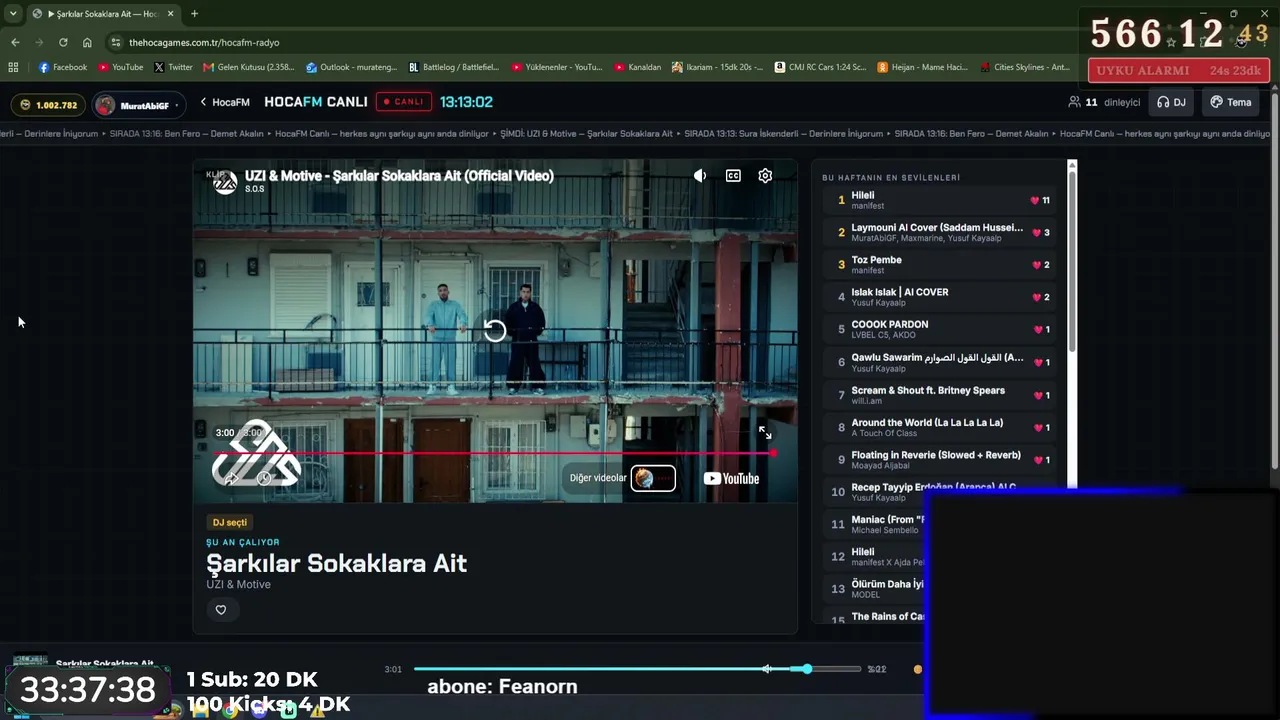The image size is (1280, 720).
Task: Open the MuratAbiGF profile menu
Action: [138, 105]
